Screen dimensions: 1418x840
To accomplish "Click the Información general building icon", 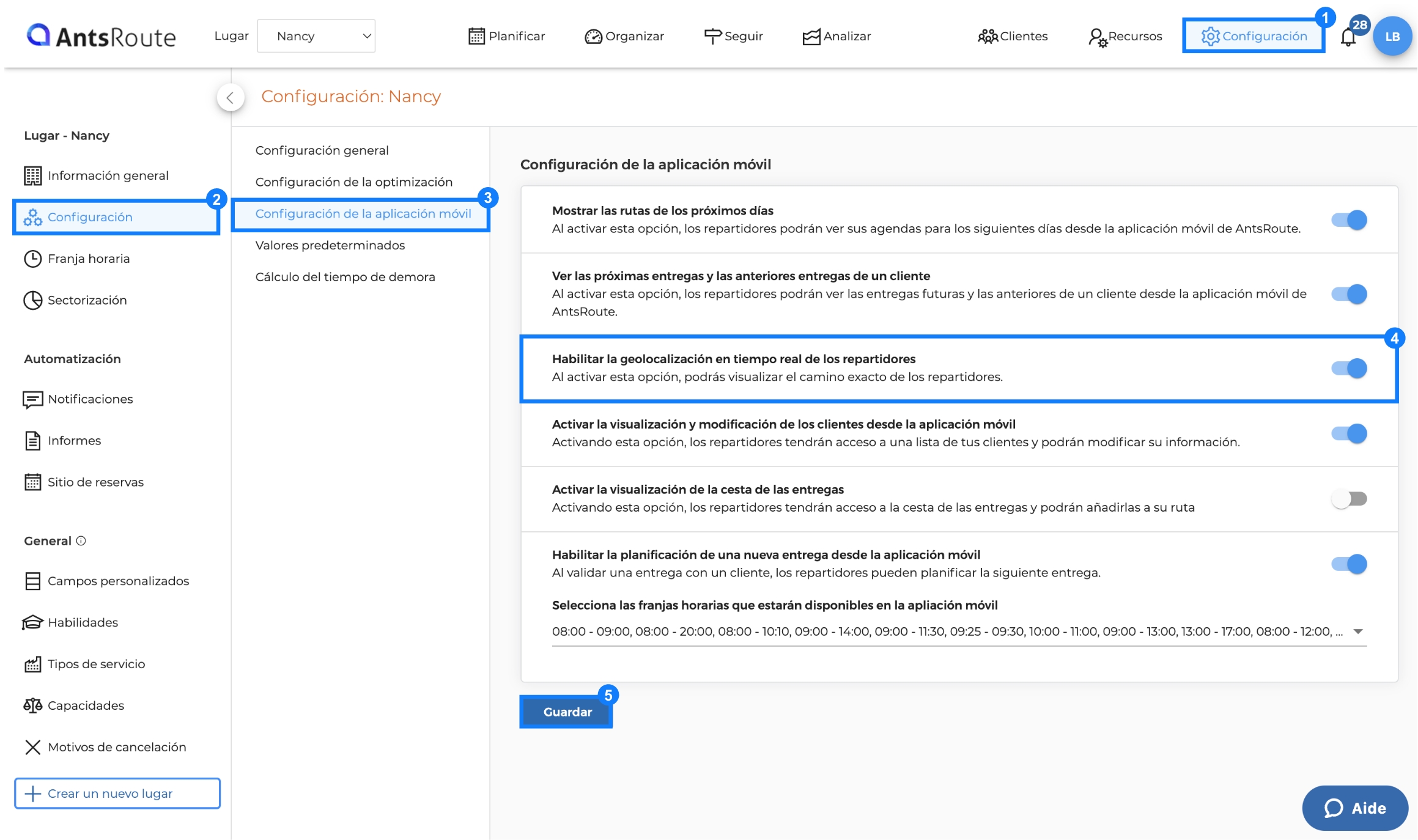I will [x=33, y=175].
